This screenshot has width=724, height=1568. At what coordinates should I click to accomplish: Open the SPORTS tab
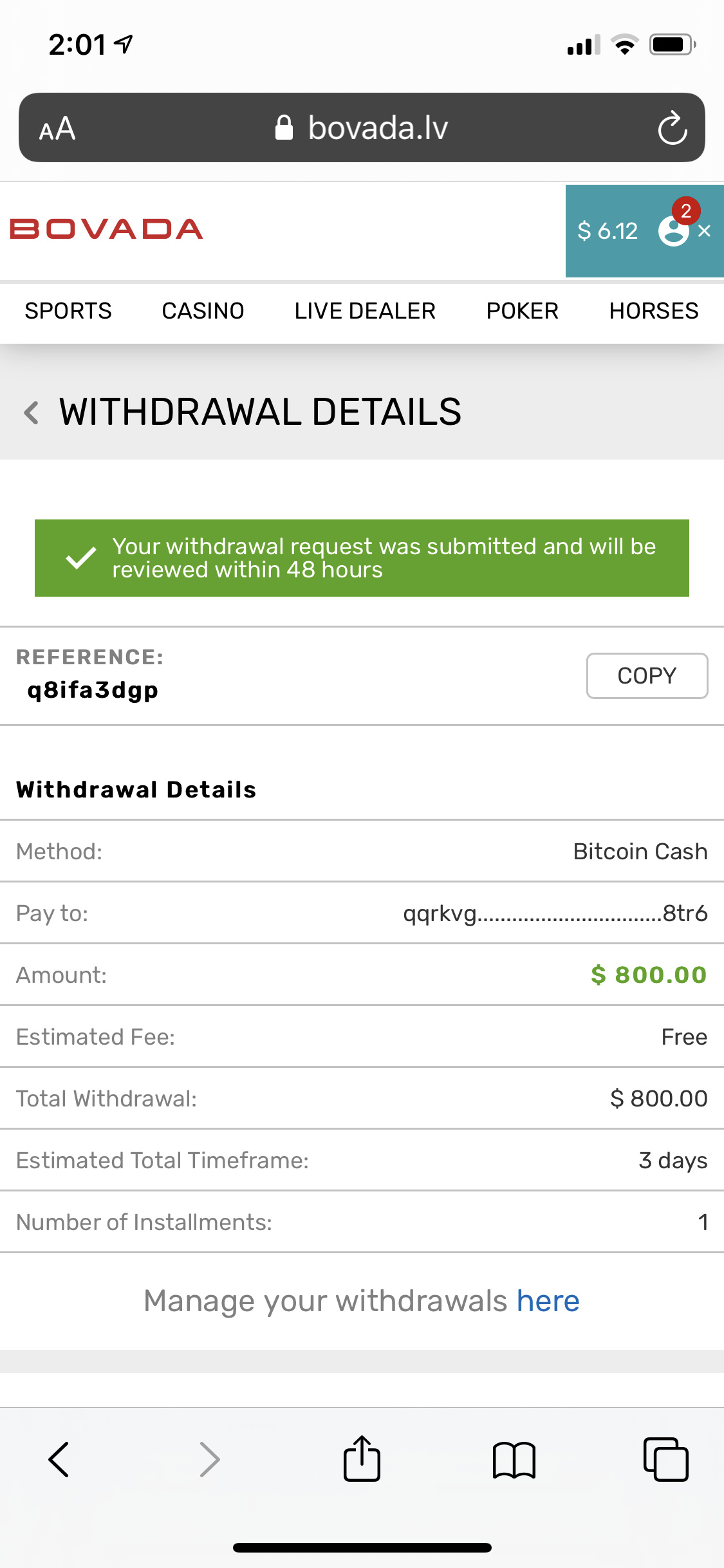68,311
